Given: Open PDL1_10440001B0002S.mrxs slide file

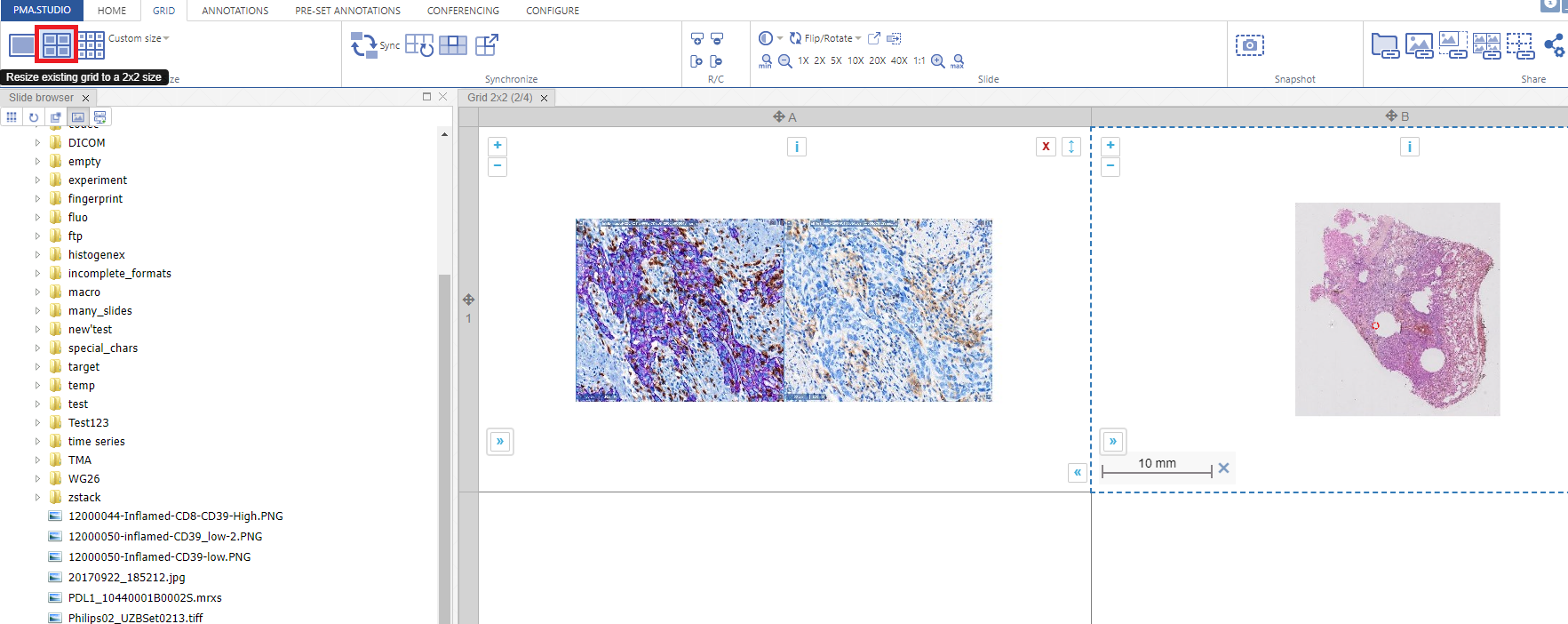Looking at the screenshot, I should (145, 598).
